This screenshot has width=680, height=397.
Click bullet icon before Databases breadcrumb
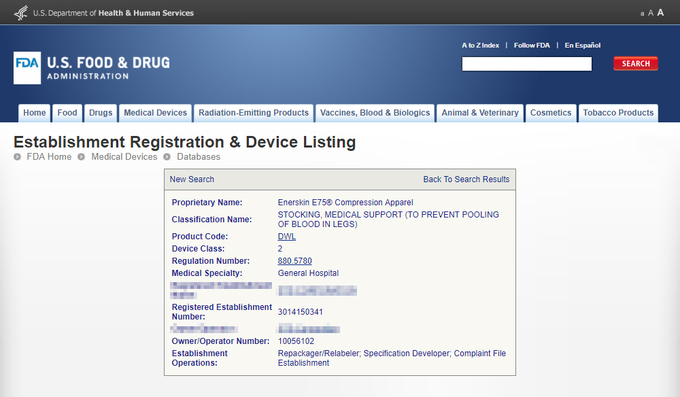click(167, 157)
